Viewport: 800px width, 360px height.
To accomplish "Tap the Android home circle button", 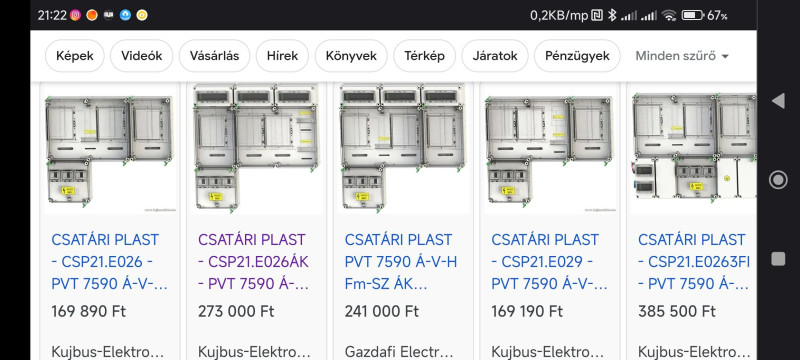I will pyautogui.click(x=778, y=180).
